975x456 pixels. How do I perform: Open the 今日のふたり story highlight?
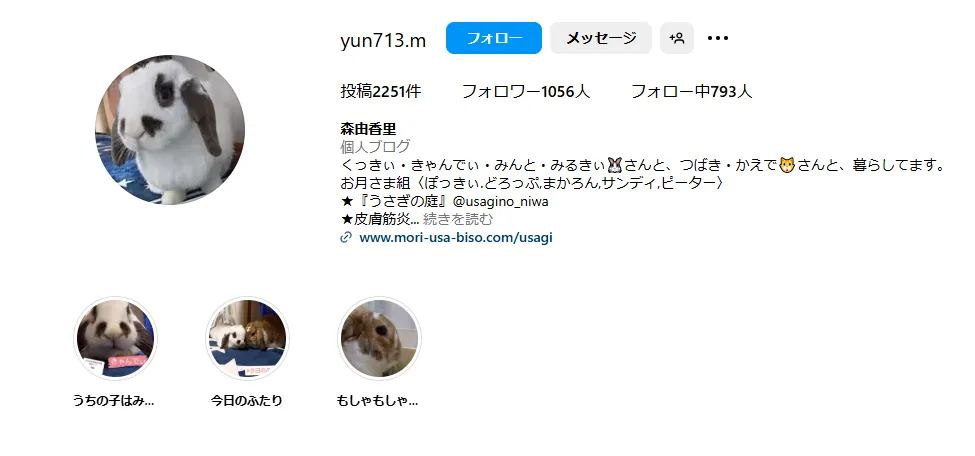coord(247,338)
